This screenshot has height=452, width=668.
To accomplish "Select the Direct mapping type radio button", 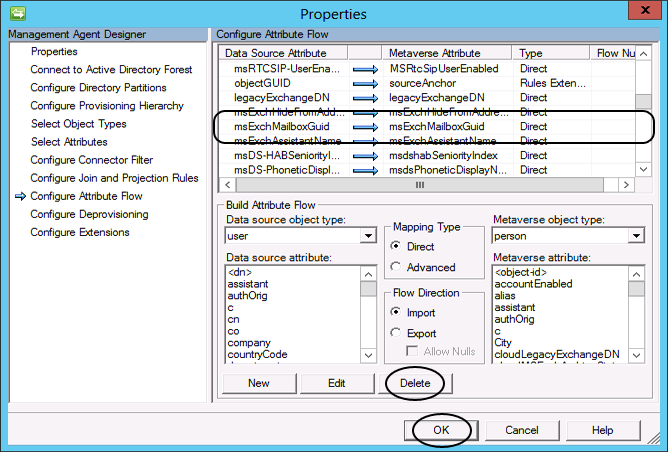I will pos(398,246).
